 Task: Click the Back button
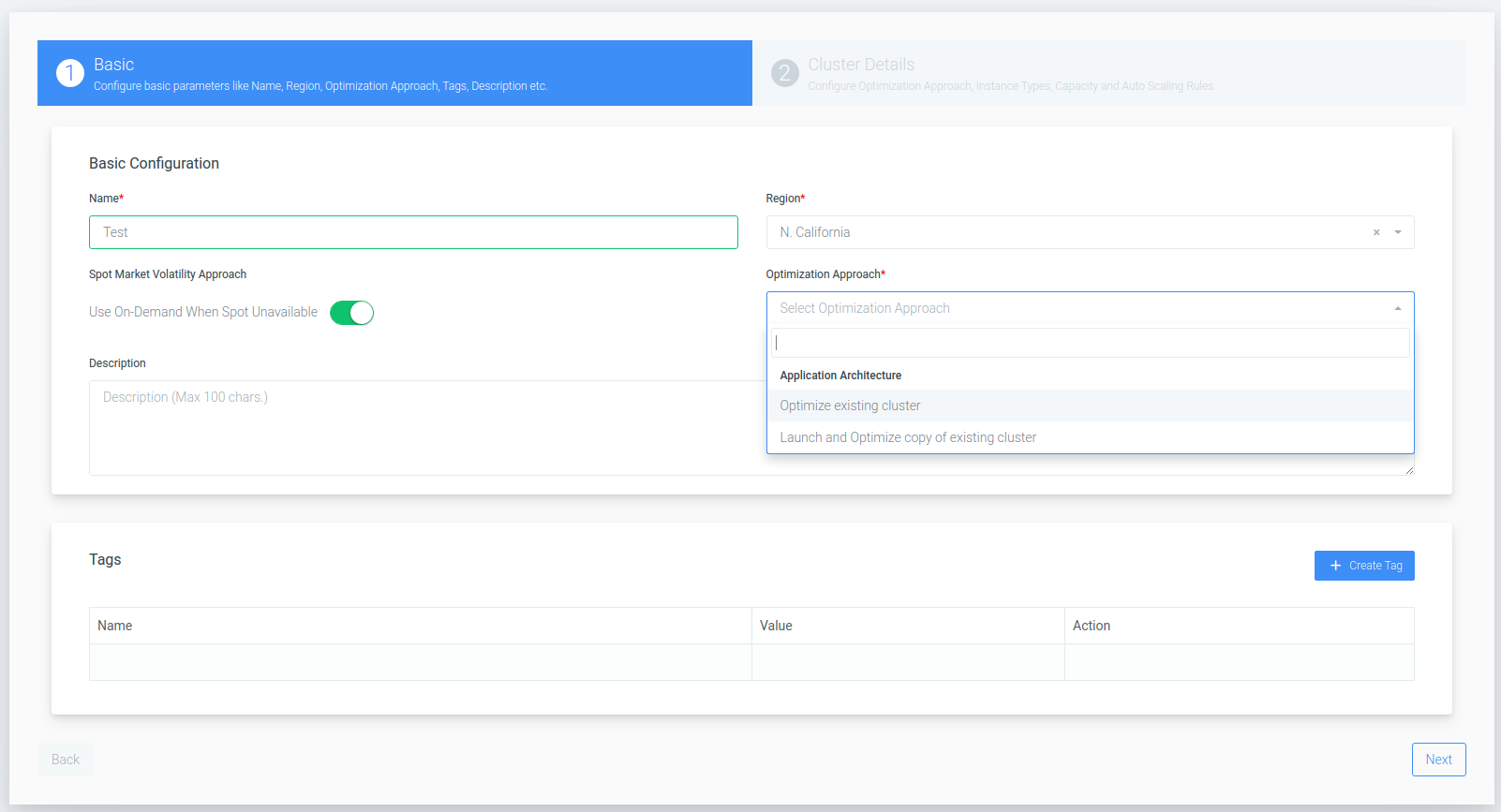pos(66,760)
